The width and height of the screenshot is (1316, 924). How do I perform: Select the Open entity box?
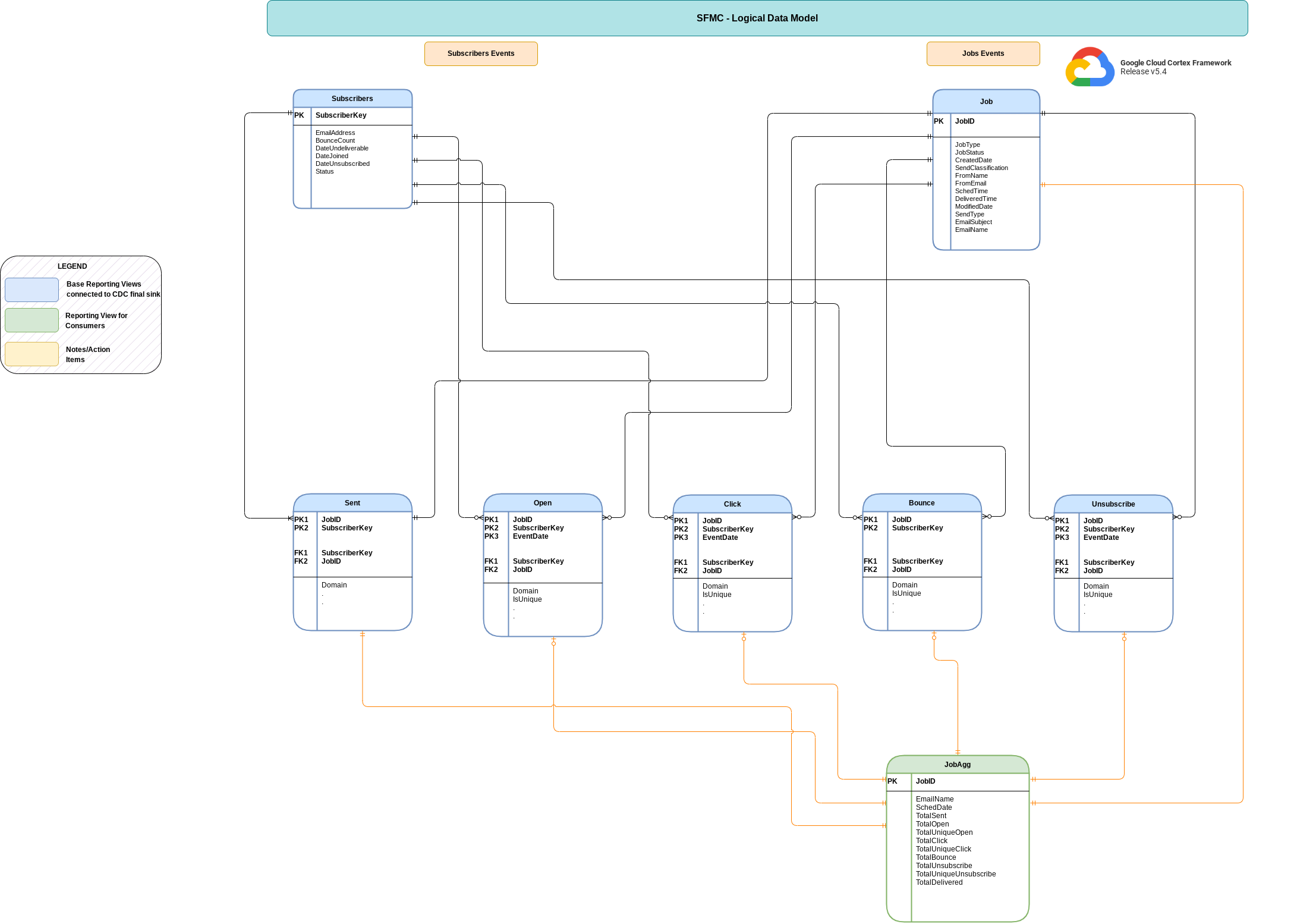tap(542, 565)
